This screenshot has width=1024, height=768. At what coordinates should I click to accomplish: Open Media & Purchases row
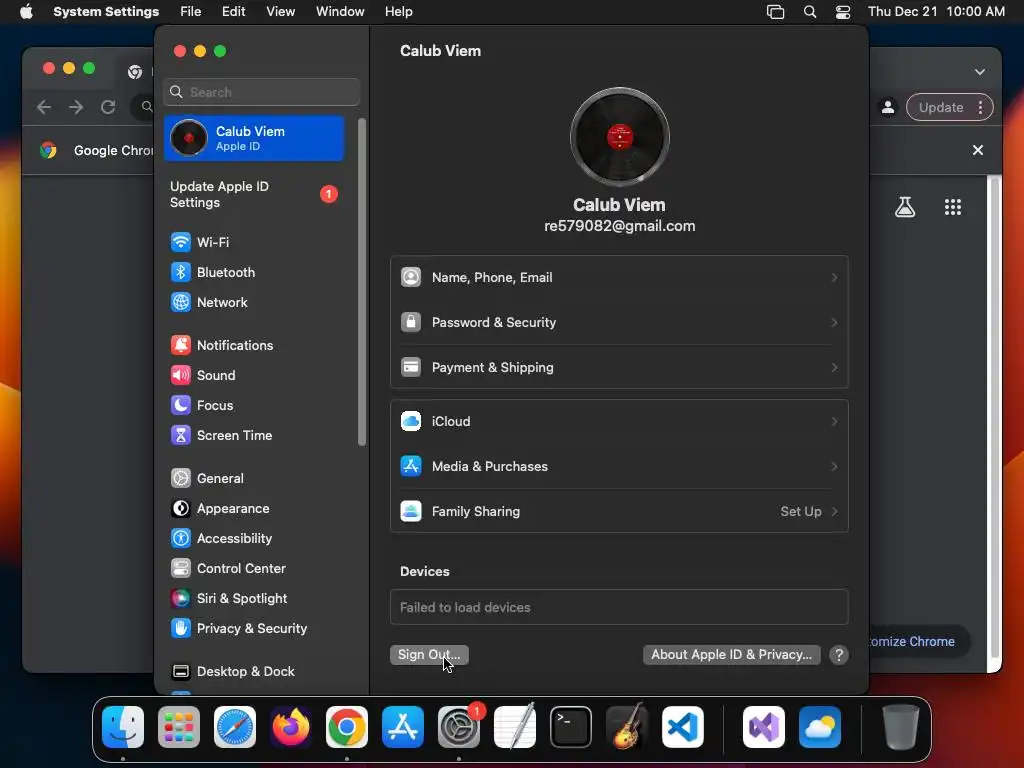(x=619, y=467)
